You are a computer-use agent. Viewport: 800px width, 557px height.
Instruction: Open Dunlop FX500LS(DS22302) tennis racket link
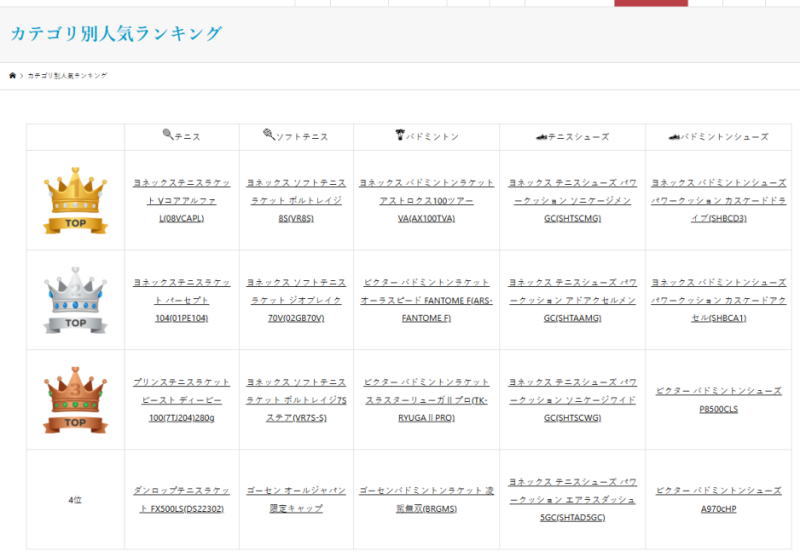click(181, 499)
